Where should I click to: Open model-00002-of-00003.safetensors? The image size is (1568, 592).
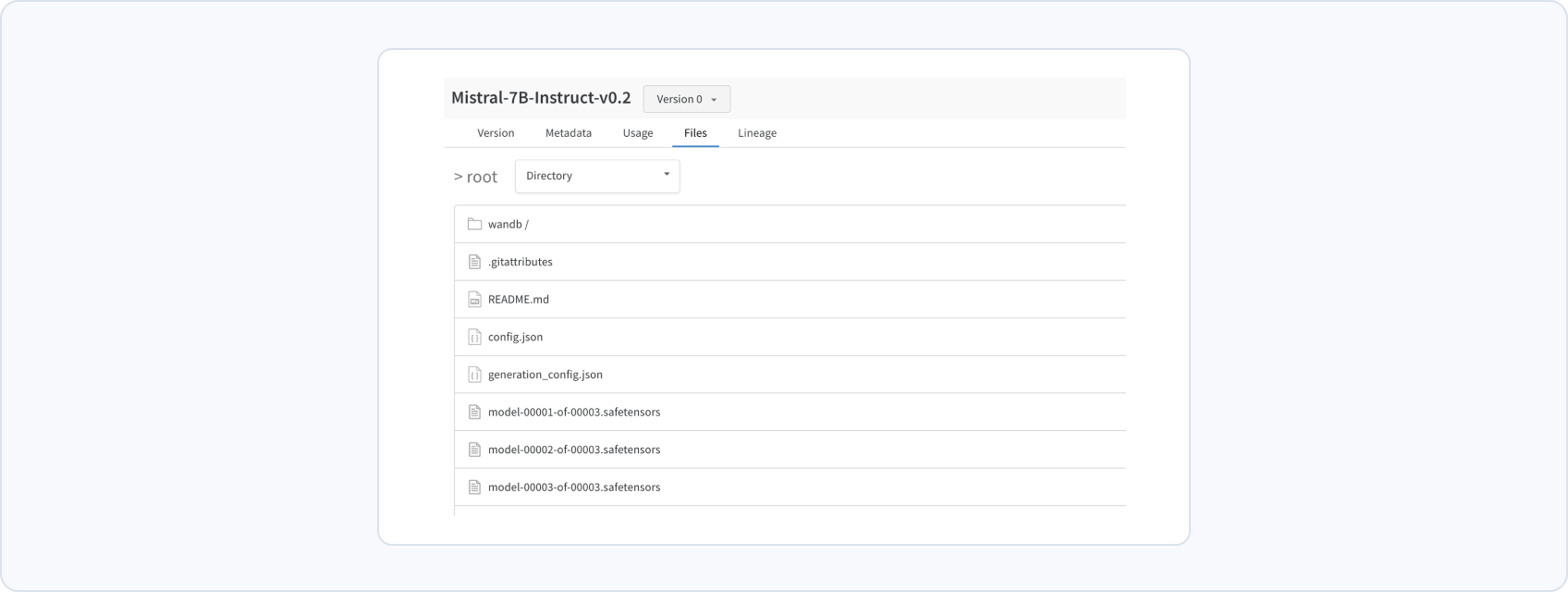574,450
